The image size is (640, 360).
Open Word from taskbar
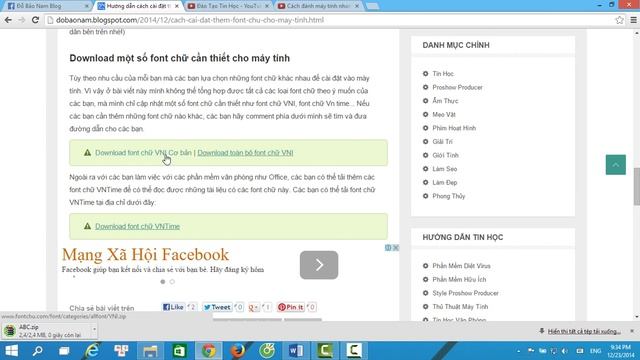coord(296,351)
